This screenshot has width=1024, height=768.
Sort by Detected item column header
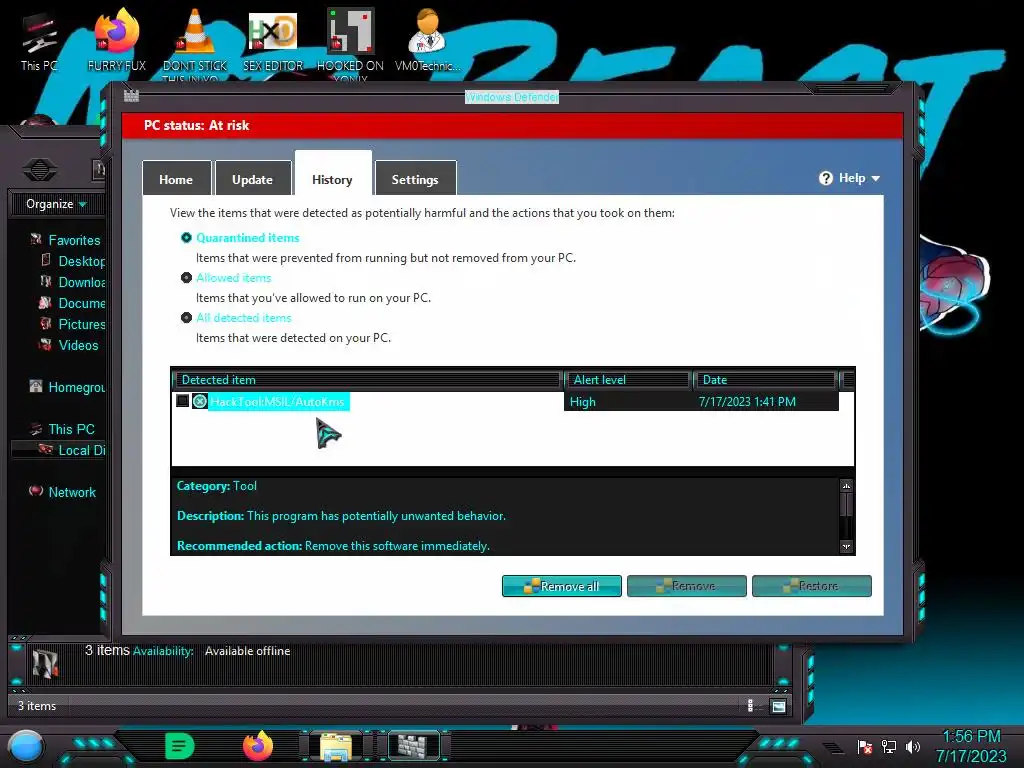coord(368,379)
